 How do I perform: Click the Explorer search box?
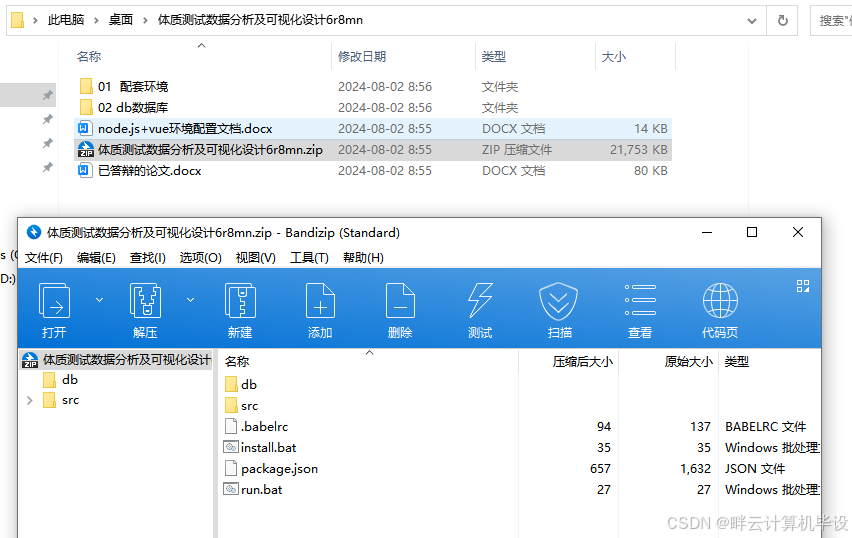click(x=831, y=21)
